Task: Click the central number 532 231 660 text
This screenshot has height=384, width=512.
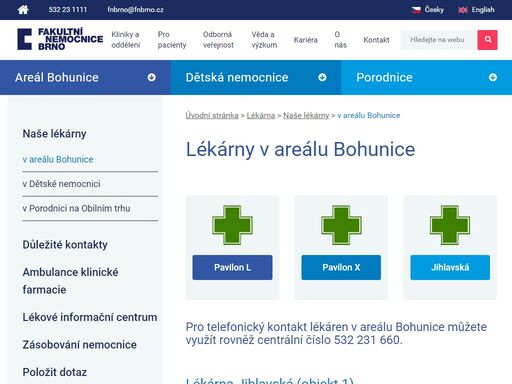Action: click(367, 340)
